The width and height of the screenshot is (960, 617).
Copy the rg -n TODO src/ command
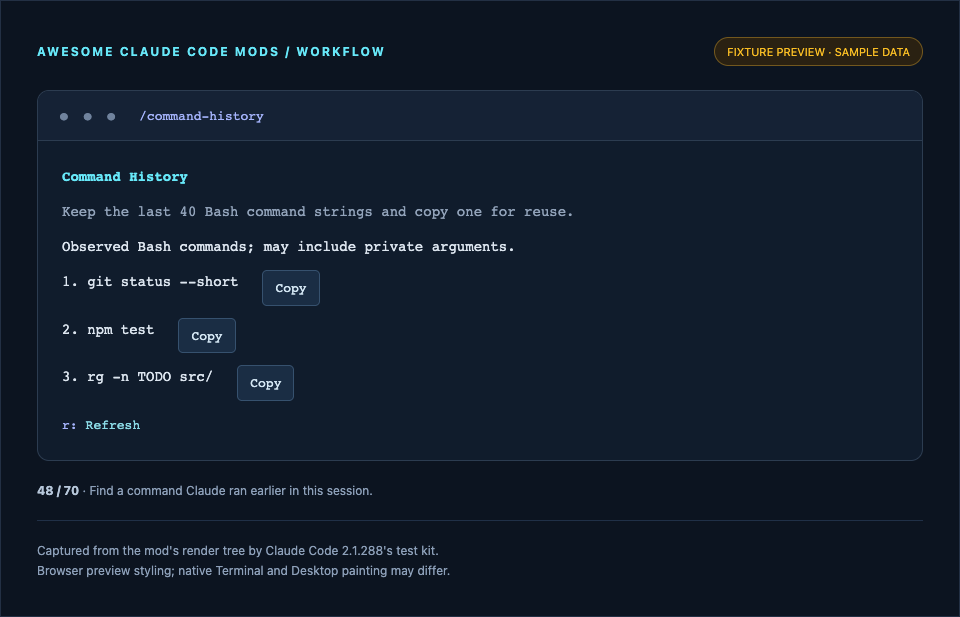pos(265,383)
